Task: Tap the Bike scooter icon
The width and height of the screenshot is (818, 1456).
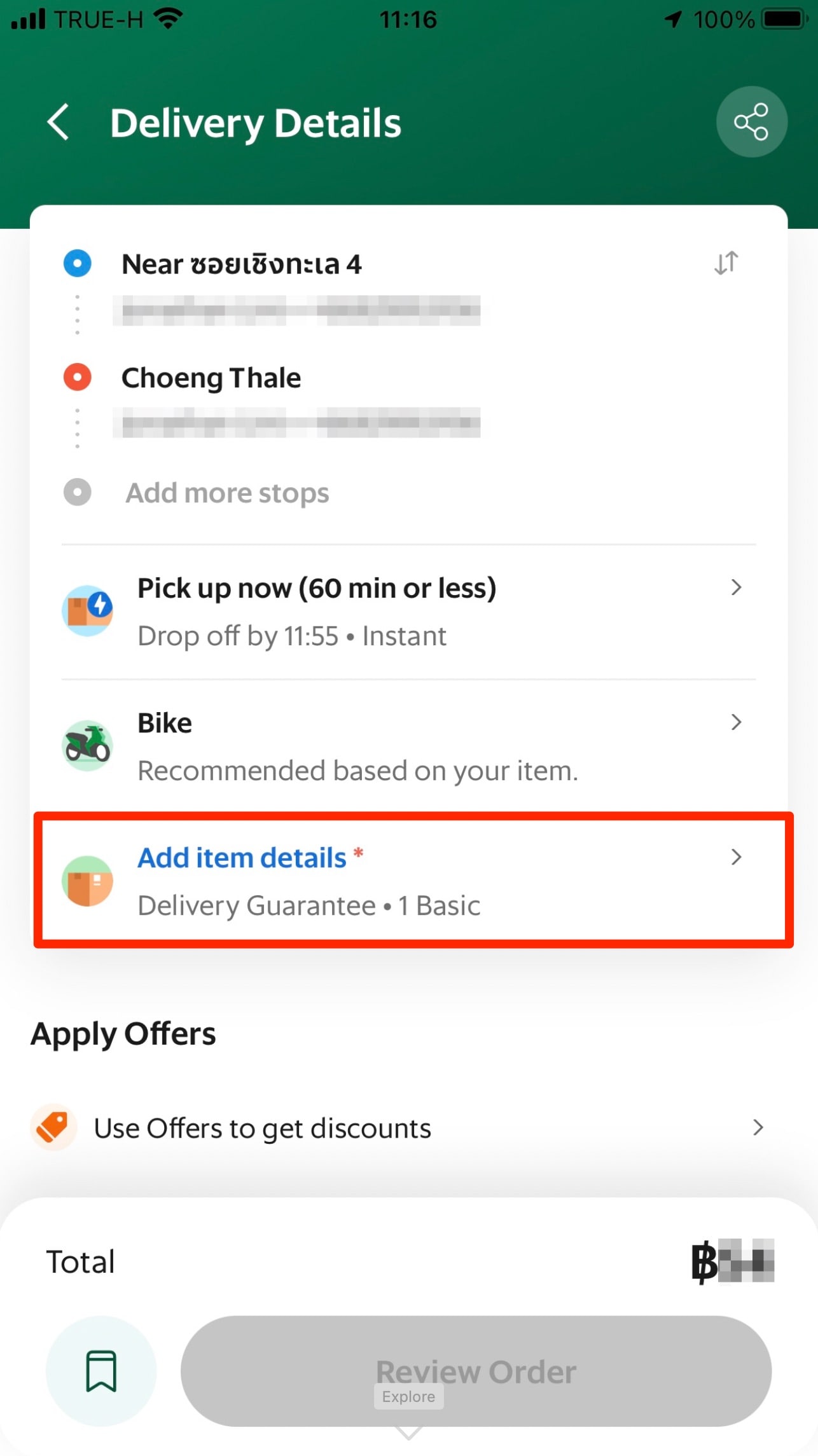Action: point(88,745)
